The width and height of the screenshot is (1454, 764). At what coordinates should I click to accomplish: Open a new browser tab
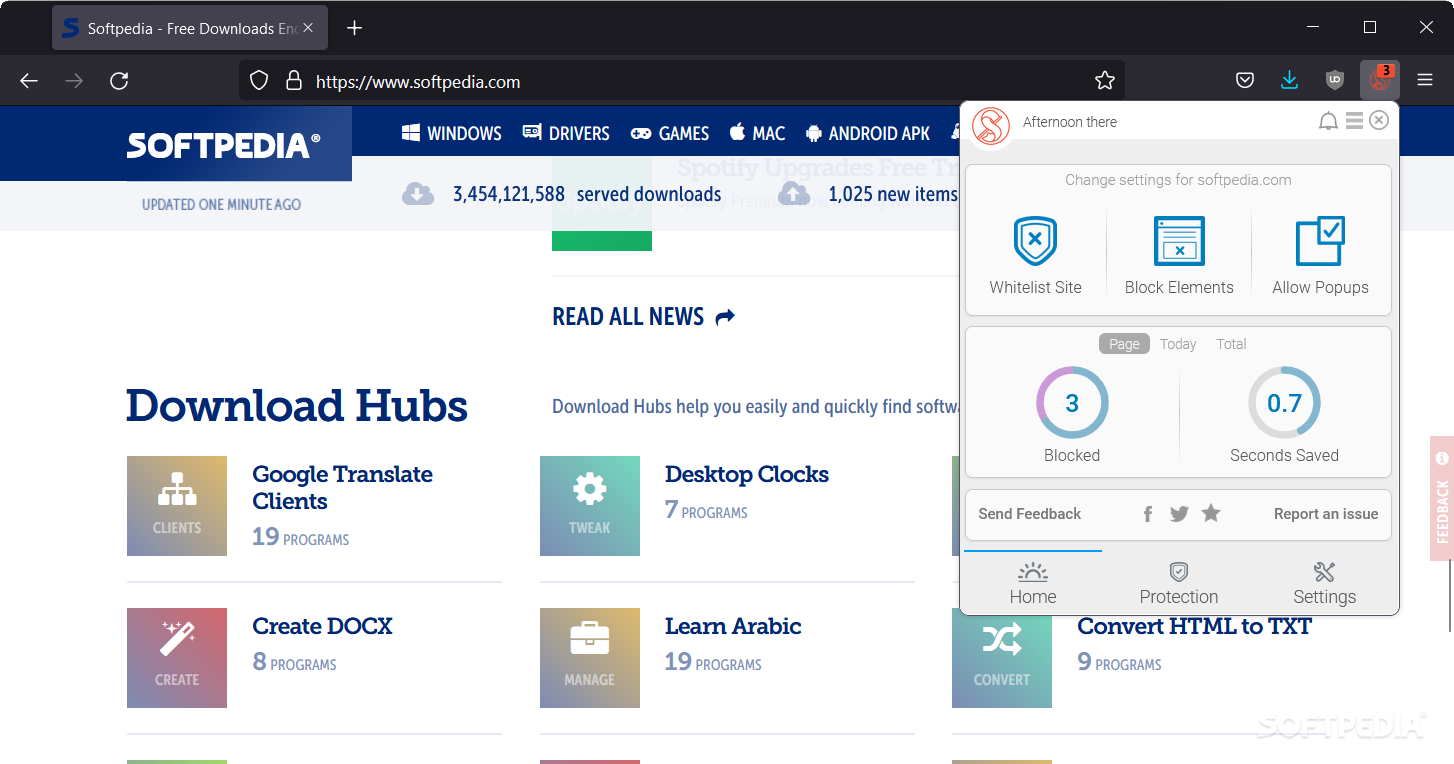(354, 28)
